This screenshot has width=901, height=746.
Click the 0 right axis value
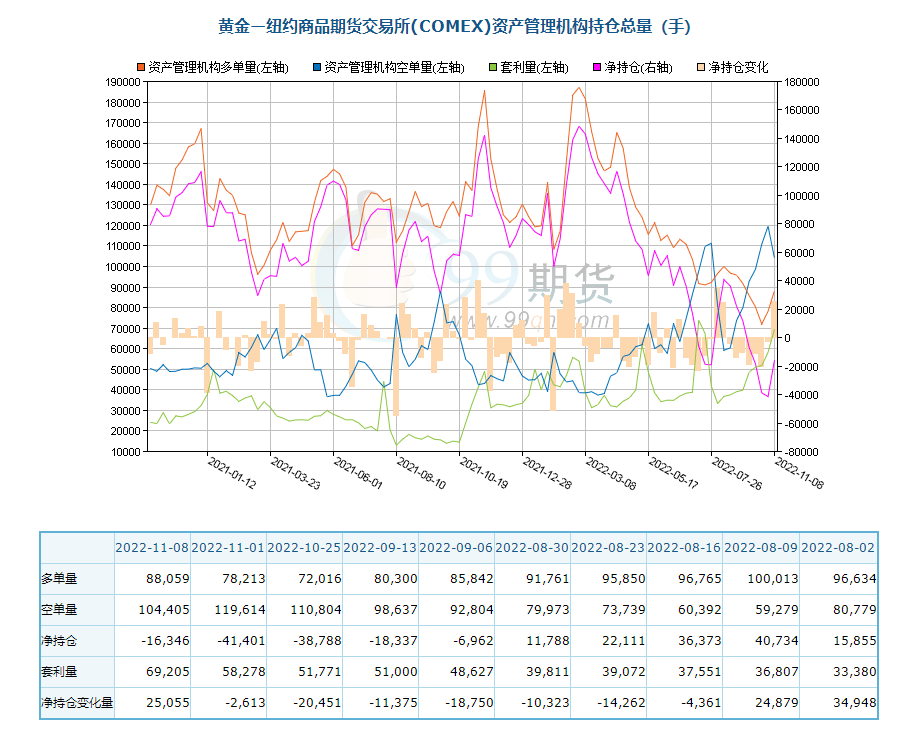pyautogui.click(x=787, y=338)
